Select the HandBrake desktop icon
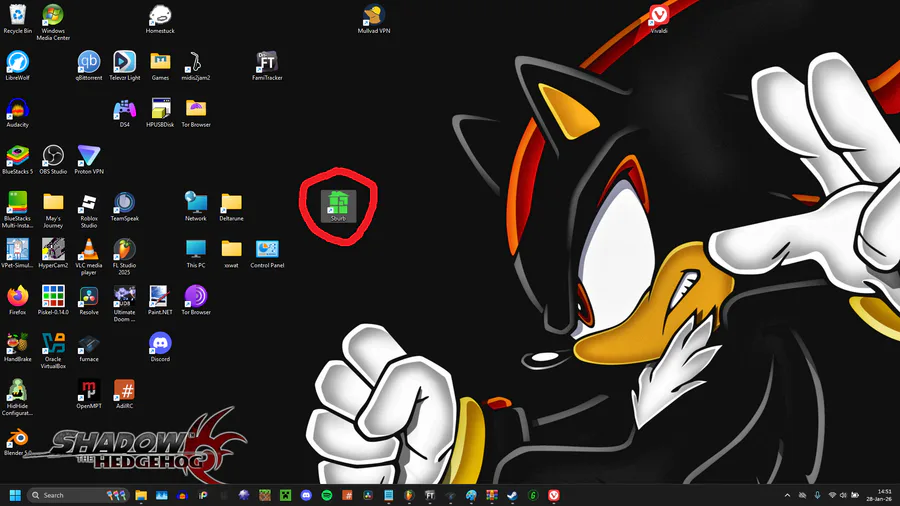The width and height of the screenshot is (900, 506). click(x=17, y=348)
